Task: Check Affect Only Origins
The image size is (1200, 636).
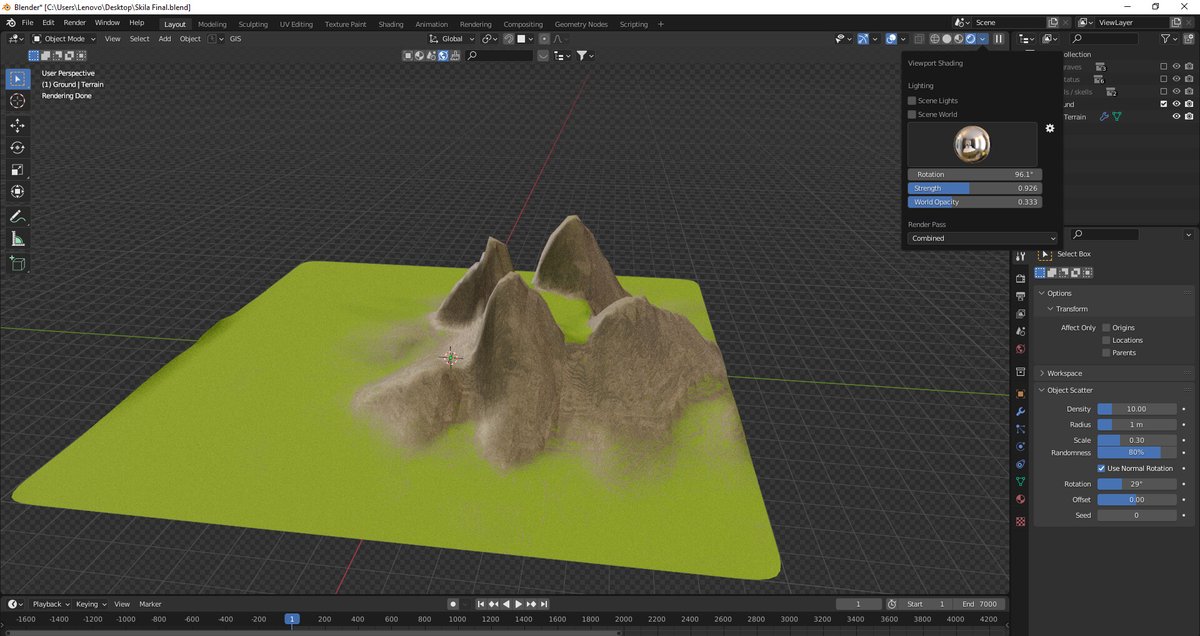Action: click(x=1106, y=327)
